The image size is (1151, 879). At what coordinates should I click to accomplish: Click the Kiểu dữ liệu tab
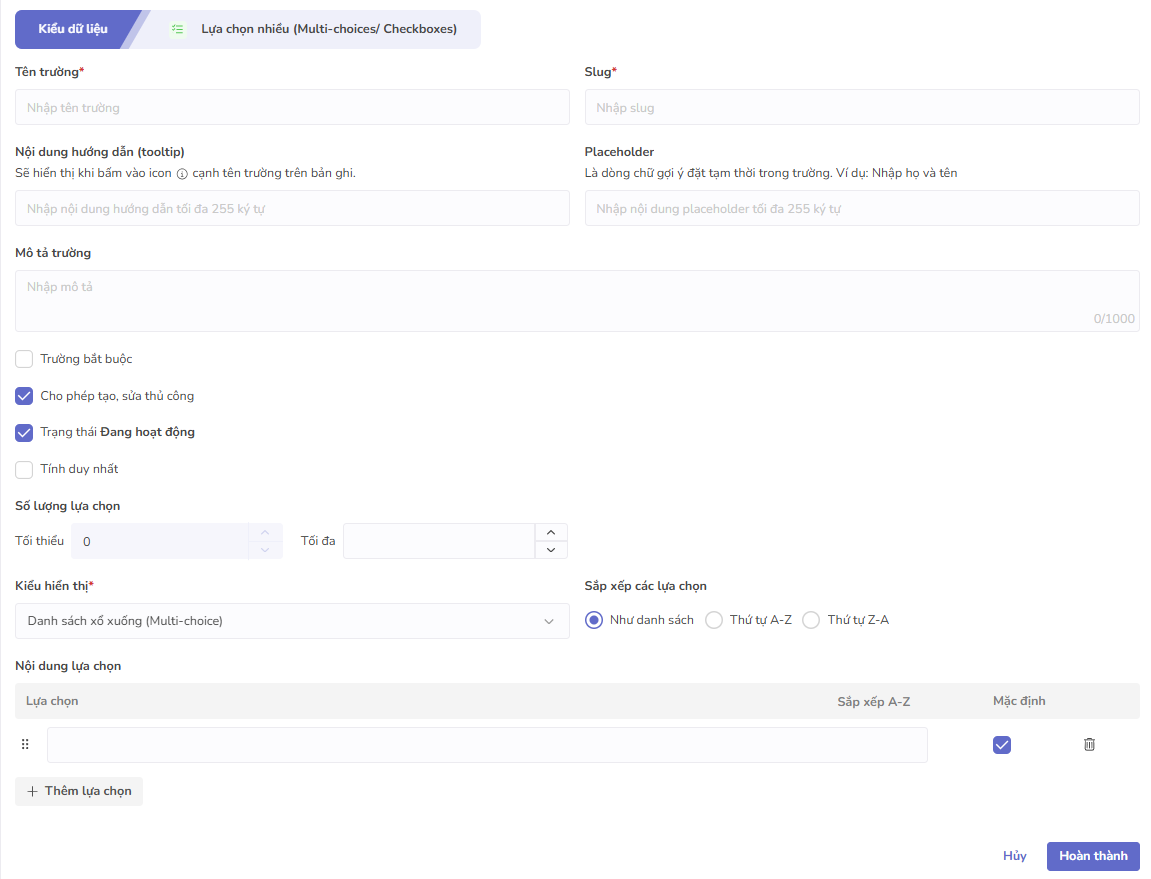(73, 29)
